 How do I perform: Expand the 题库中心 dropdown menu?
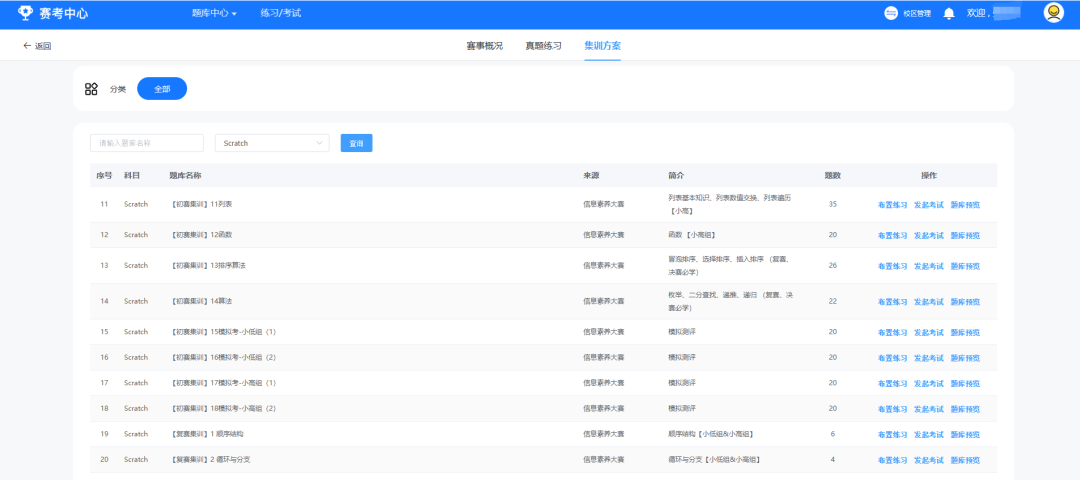(x=214, y=13)
